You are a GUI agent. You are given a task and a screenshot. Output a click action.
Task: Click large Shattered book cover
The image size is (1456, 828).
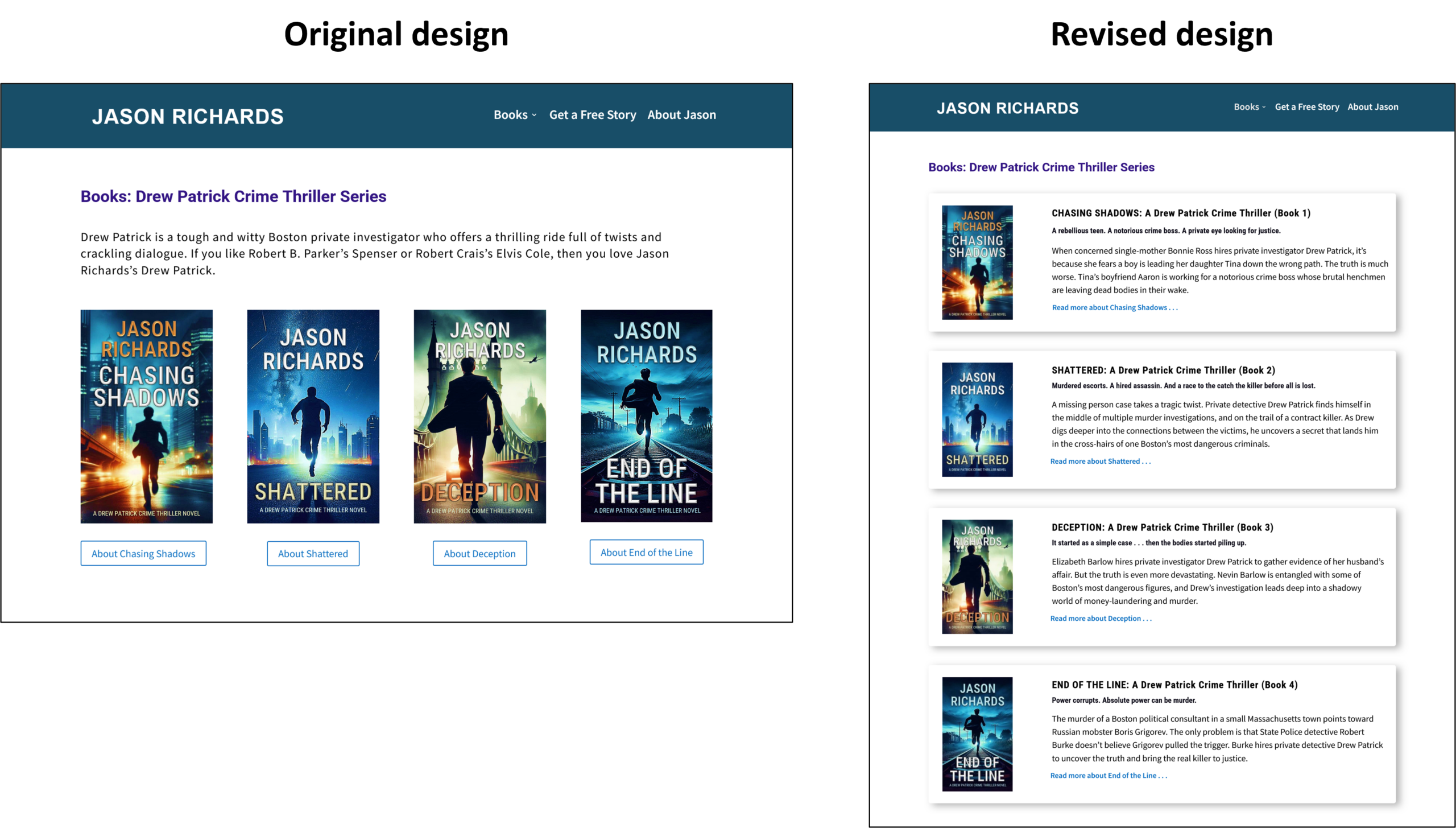click(x=313, y=416)
